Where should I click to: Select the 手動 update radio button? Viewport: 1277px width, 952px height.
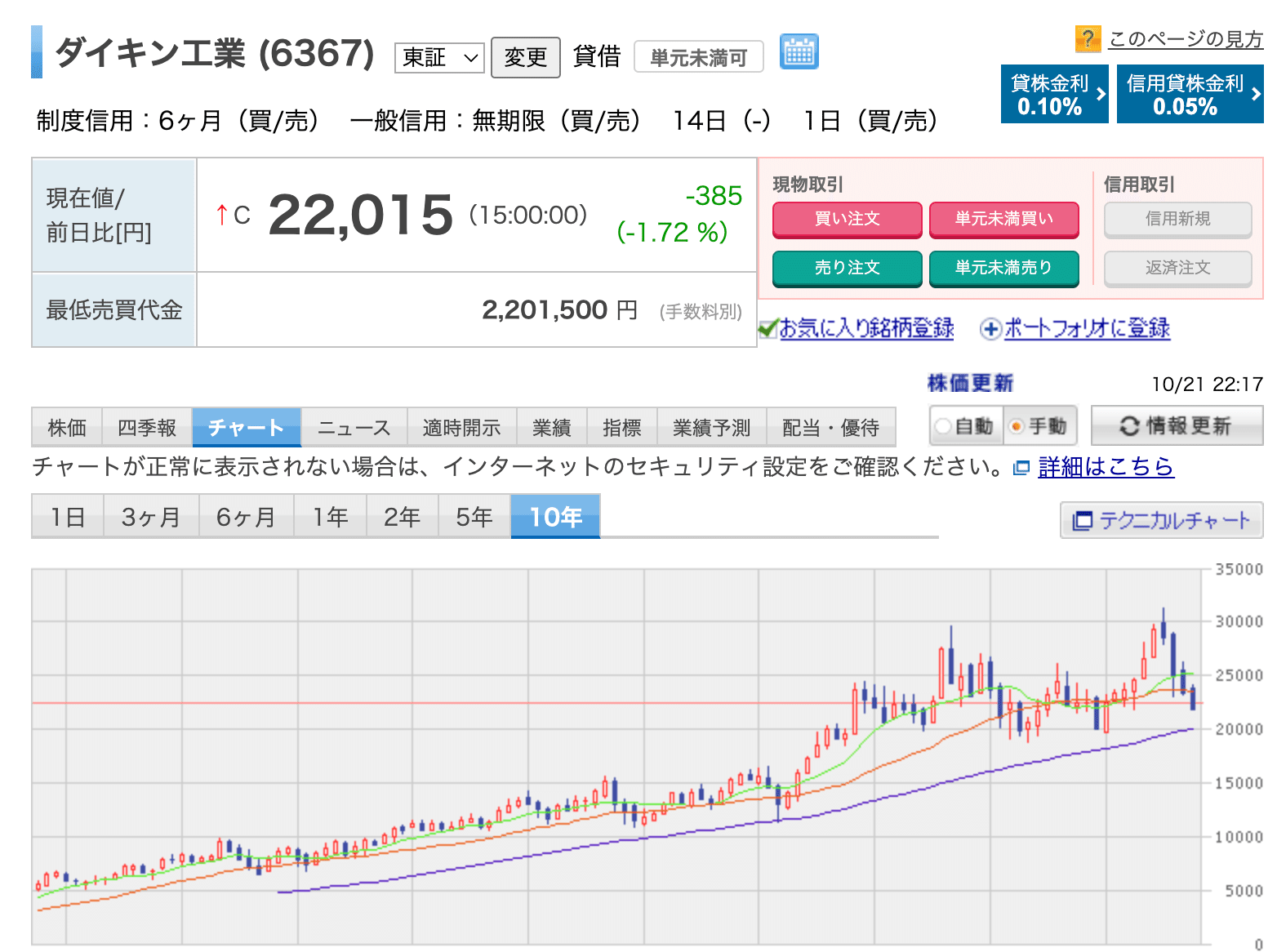(x=1017, y=426)
